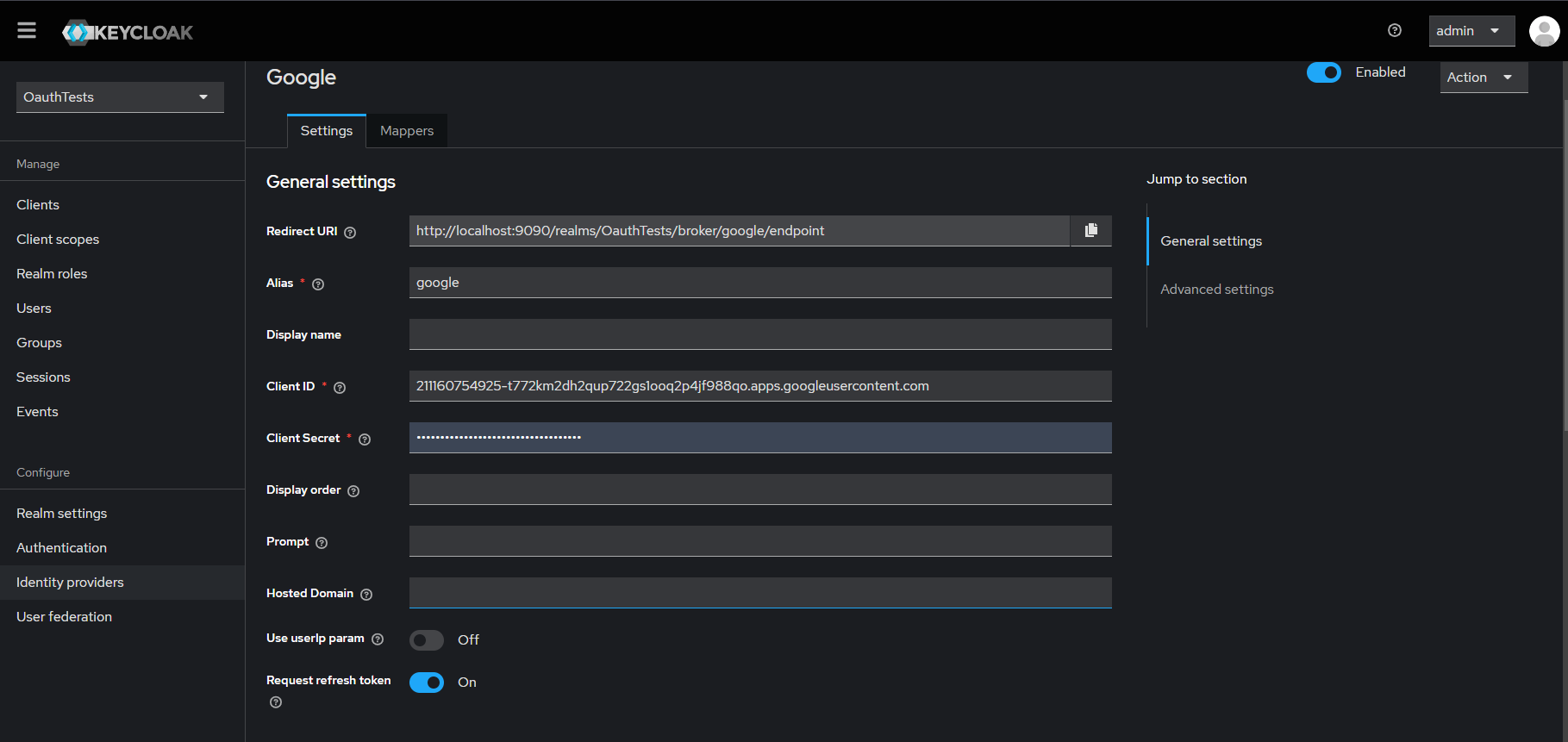Show help for Alias field
This screenshot has height=742, width=1568.
(318, 284)
